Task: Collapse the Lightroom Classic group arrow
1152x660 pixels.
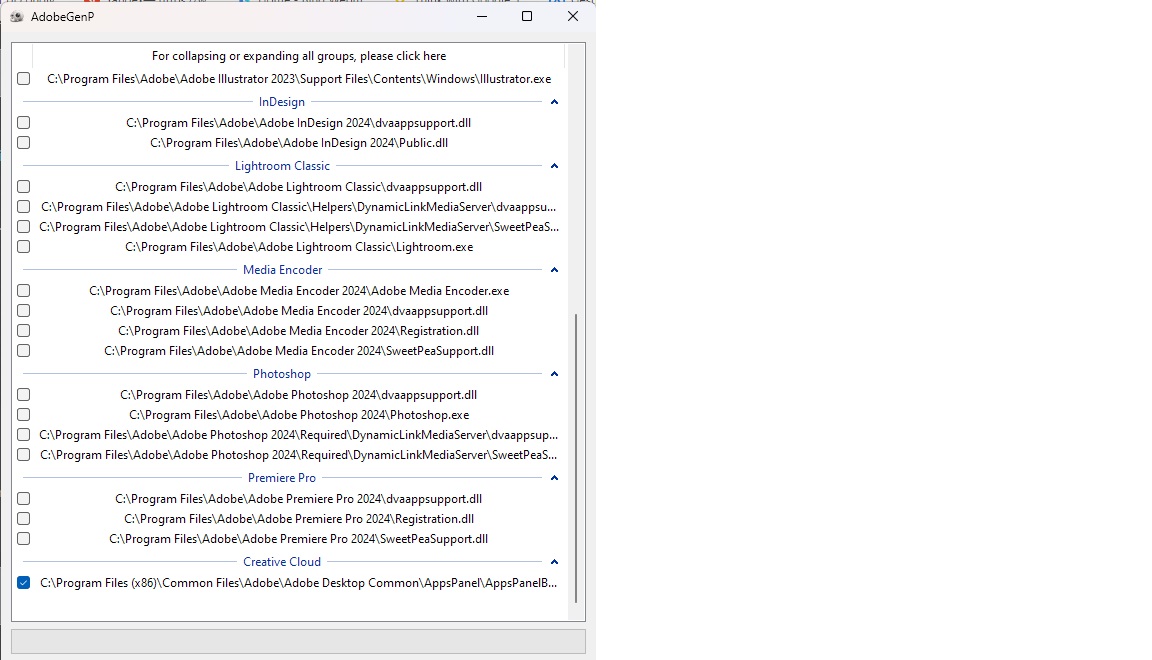Action: (x=555, y=166)
